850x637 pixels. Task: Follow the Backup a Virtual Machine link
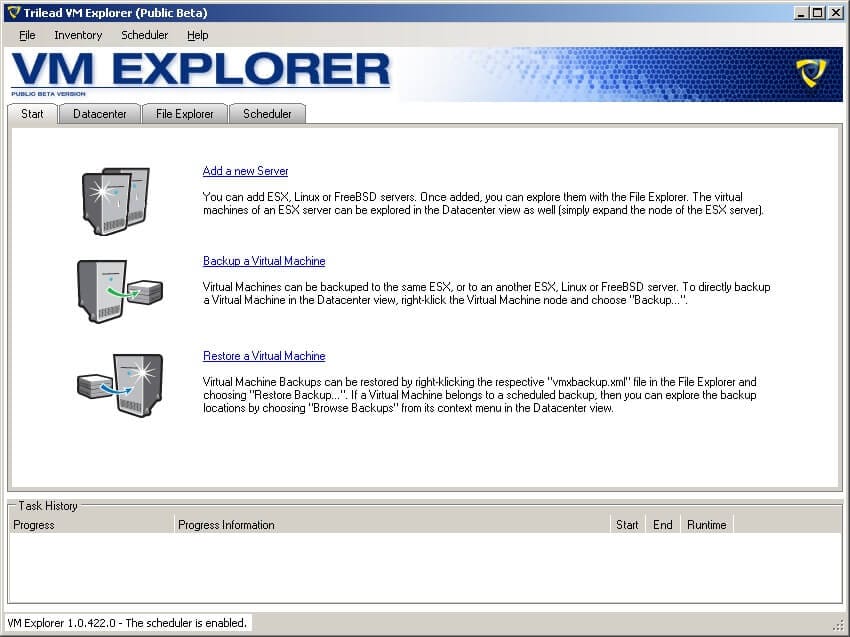264,261
